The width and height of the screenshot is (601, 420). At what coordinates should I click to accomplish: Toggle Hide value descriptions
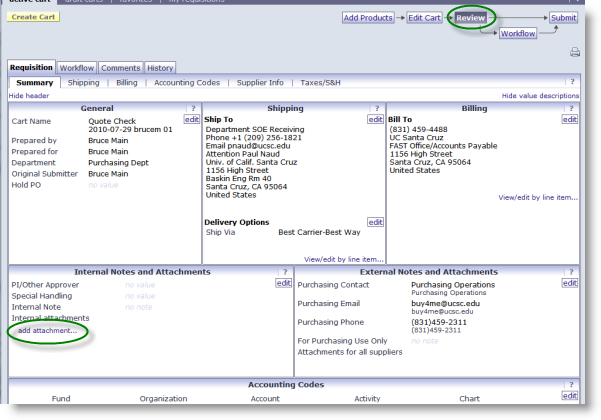coord(540,95)
